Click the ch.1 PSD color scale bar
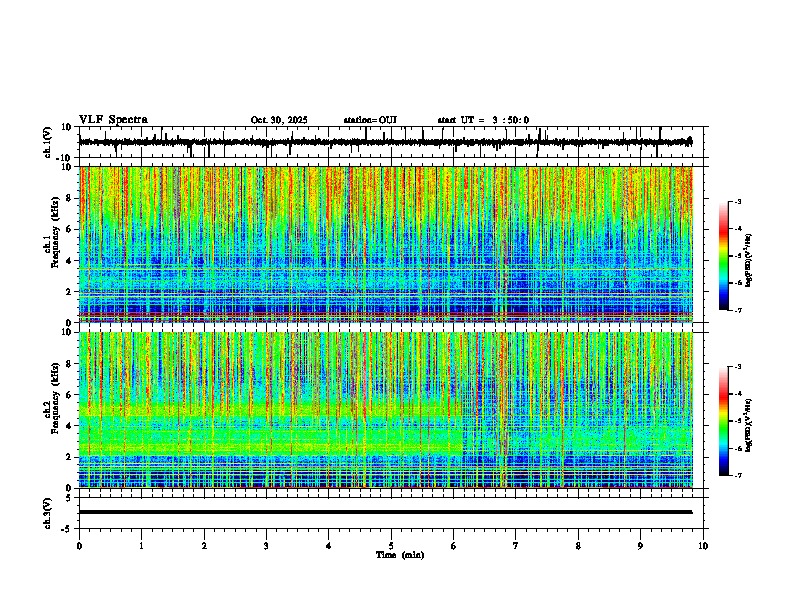This screenshot has width=792, height=612. [x=724, y=256]
